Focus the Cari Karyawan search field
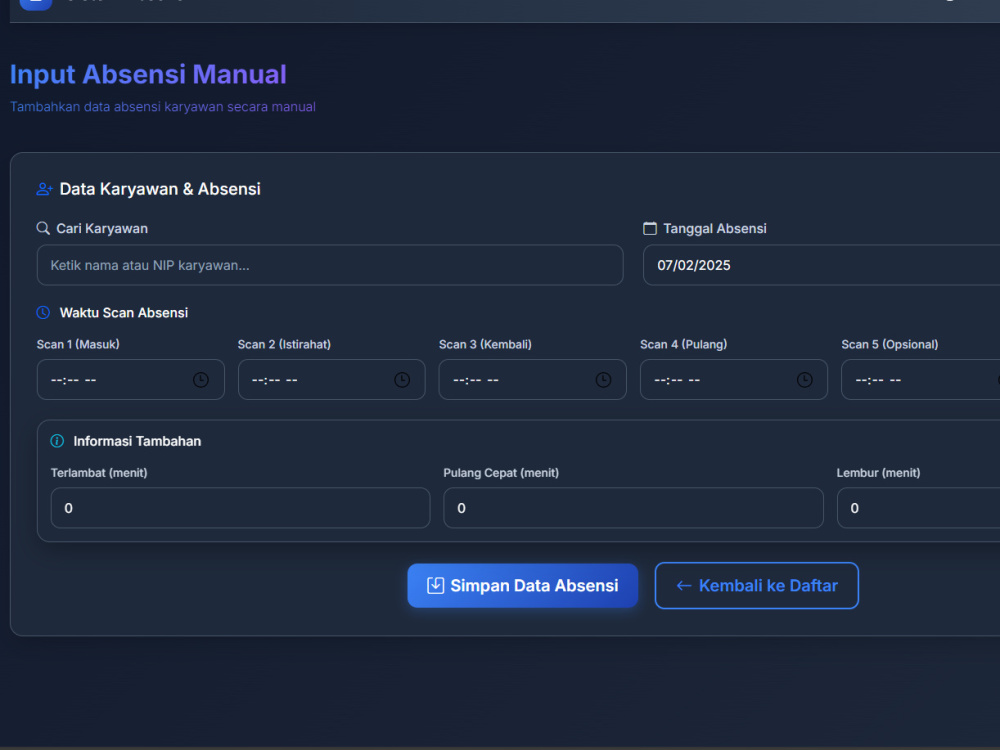 (x=330, y=265)
